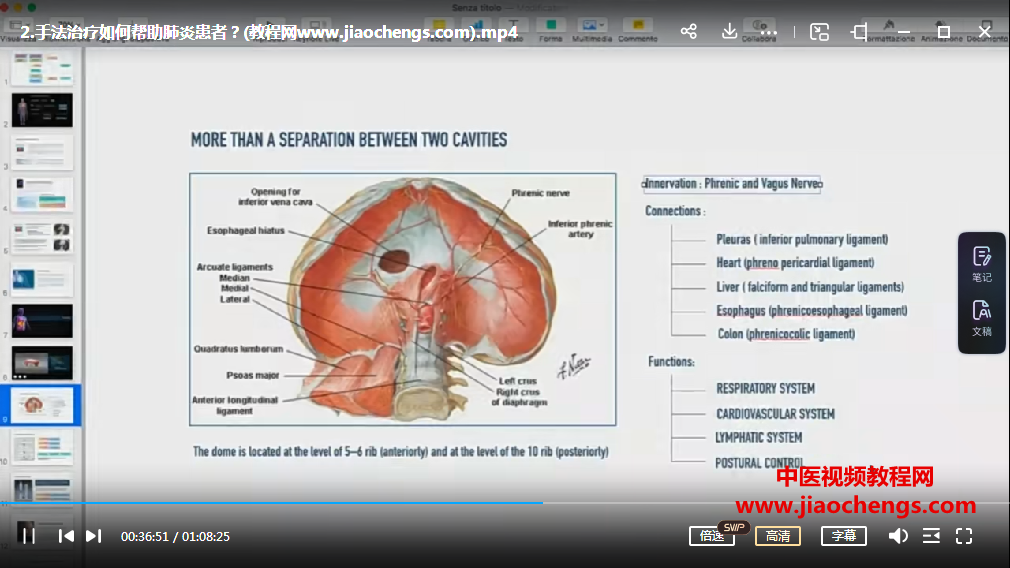
Task: Select slide thumbnail 8
Action: coord(42,363)
